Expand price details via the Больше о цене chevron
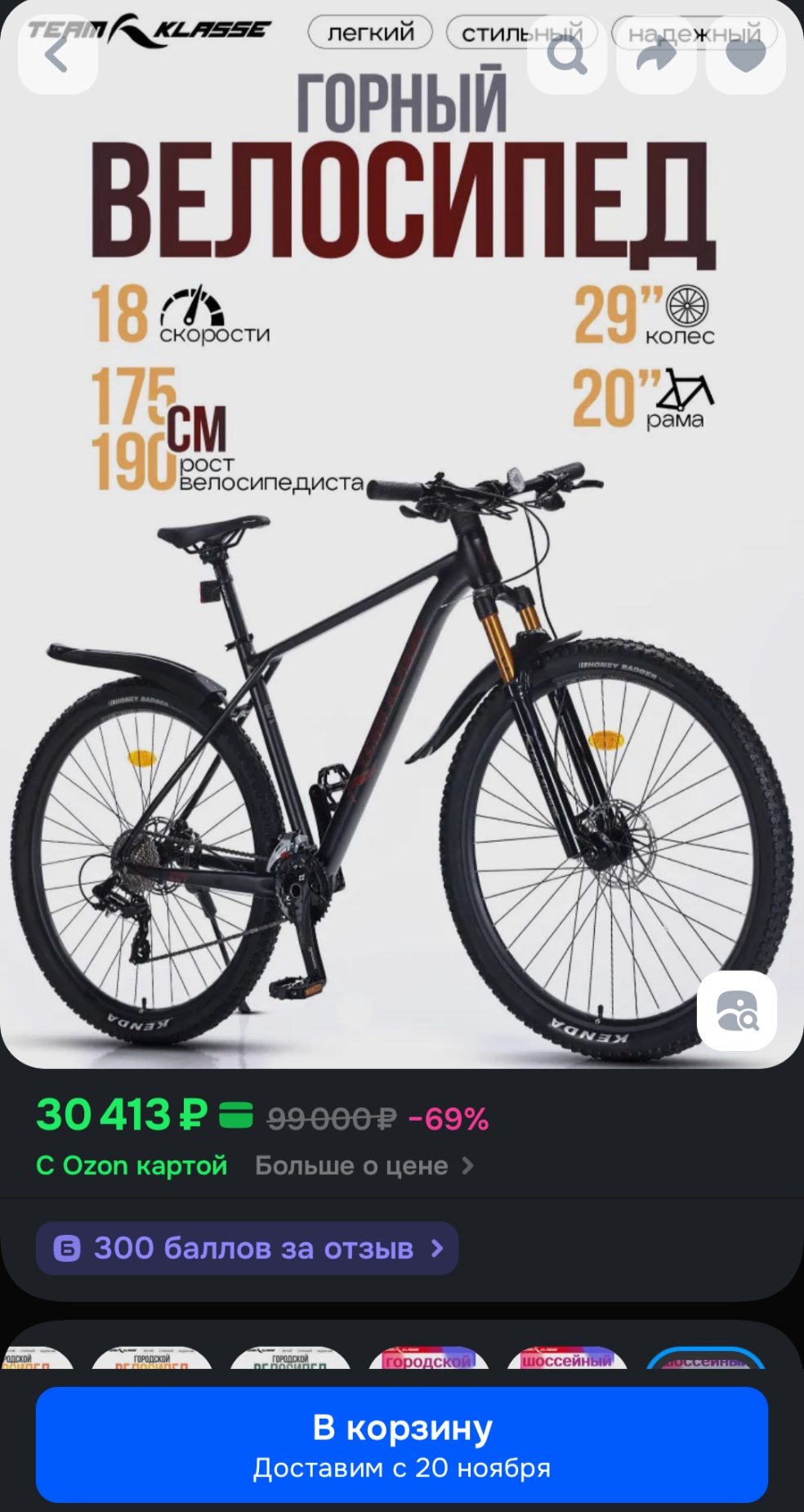 (467, 1165)
